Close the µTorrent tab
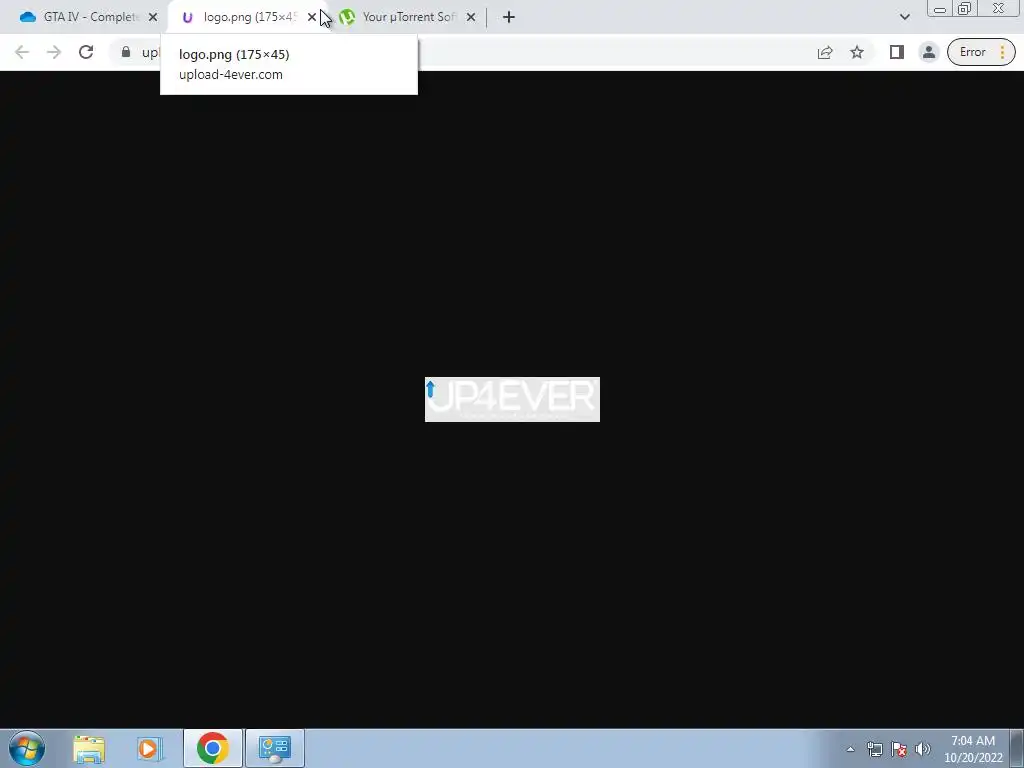The height and width of the screenshot is (768, 1024). (x=471, y=17)
